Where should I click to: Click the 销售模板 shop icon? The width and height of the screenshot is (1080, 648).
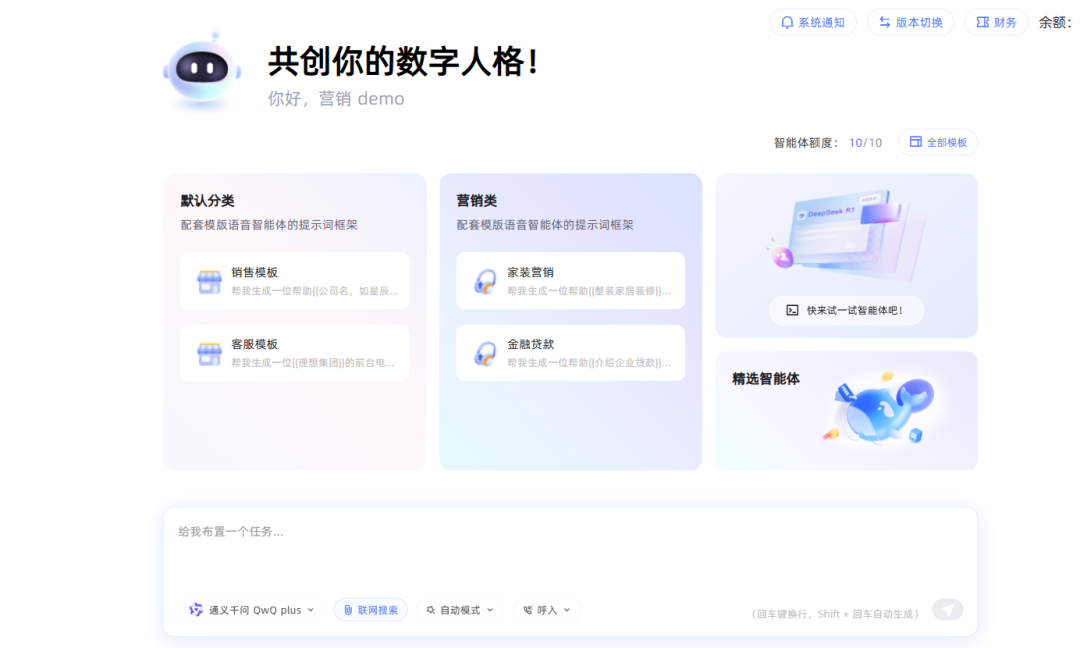pos(209,281)
